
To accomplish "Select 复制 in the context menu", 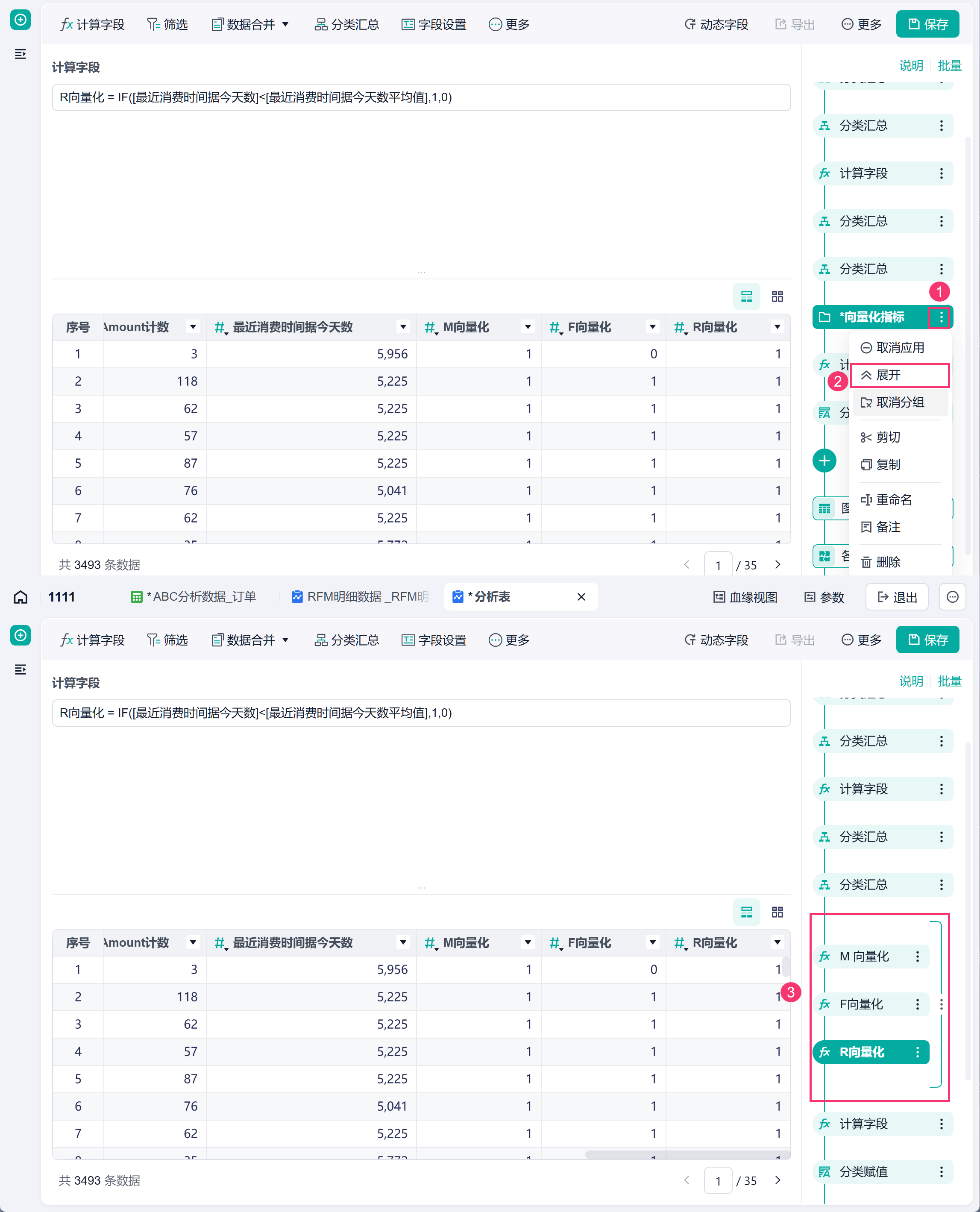I will tap(880, 464).
